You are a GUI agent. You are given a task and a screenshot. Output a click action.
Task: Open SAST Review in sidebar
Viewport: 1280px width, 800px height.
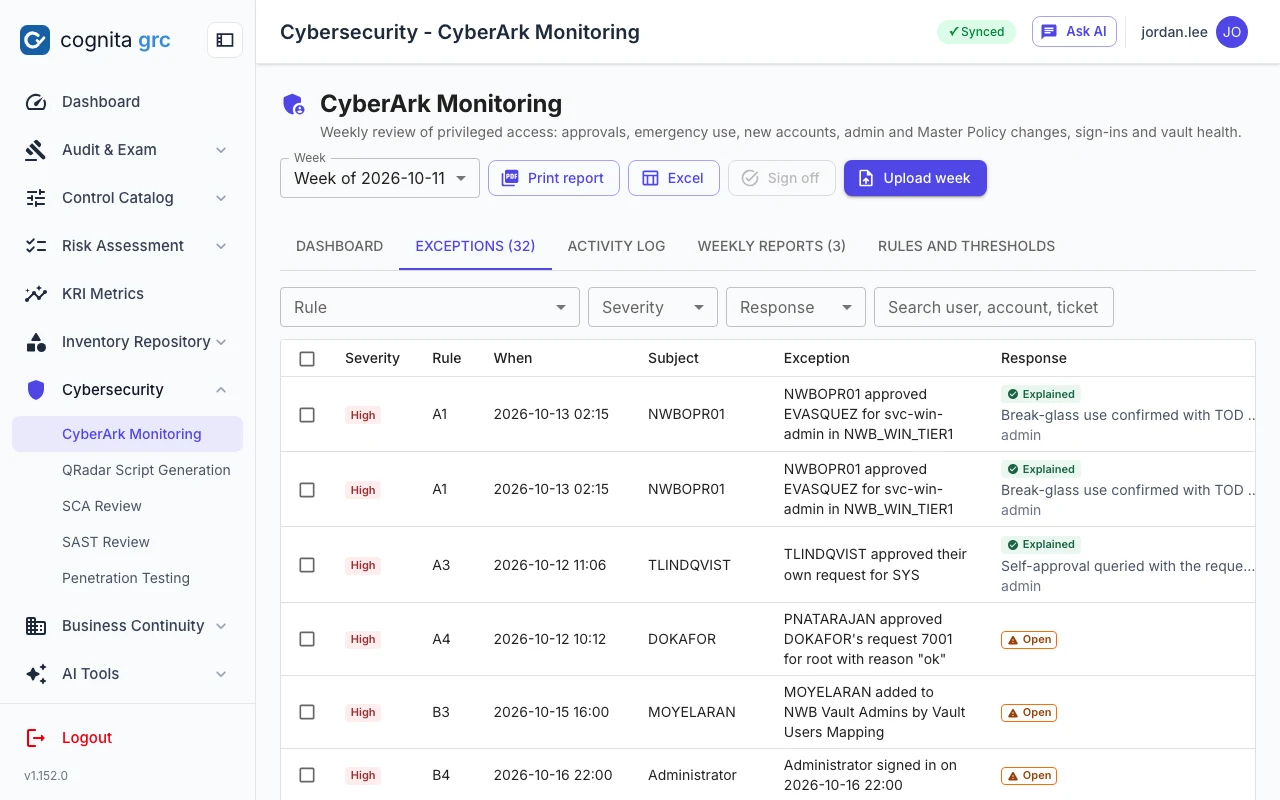[106, 542]
